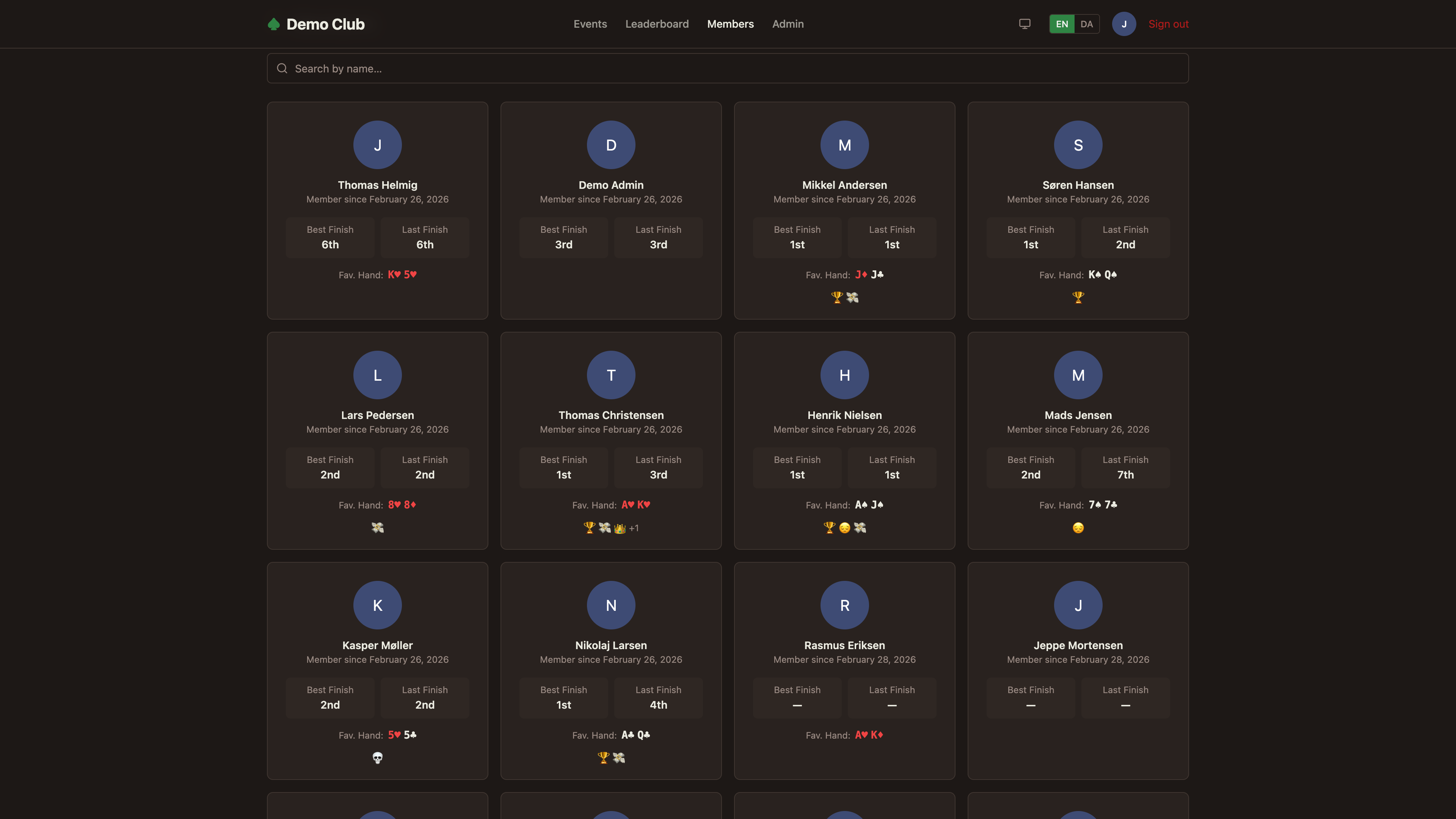Click the monitor theme switch icon

(1024, 24)
